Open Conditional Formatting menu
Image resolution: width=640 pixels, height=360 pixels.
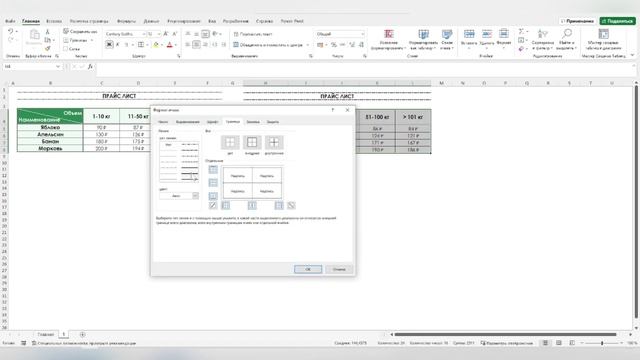point(389,40)
